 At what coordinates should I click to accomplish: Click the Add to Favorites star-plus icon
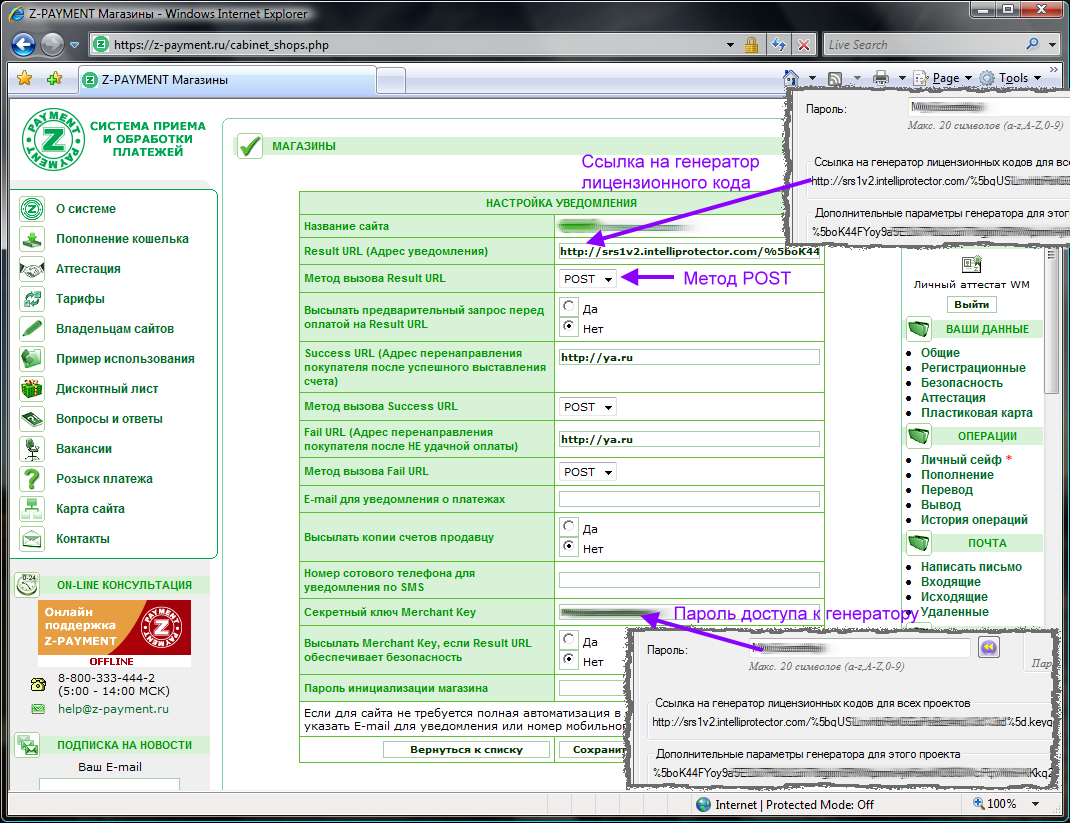55,78
